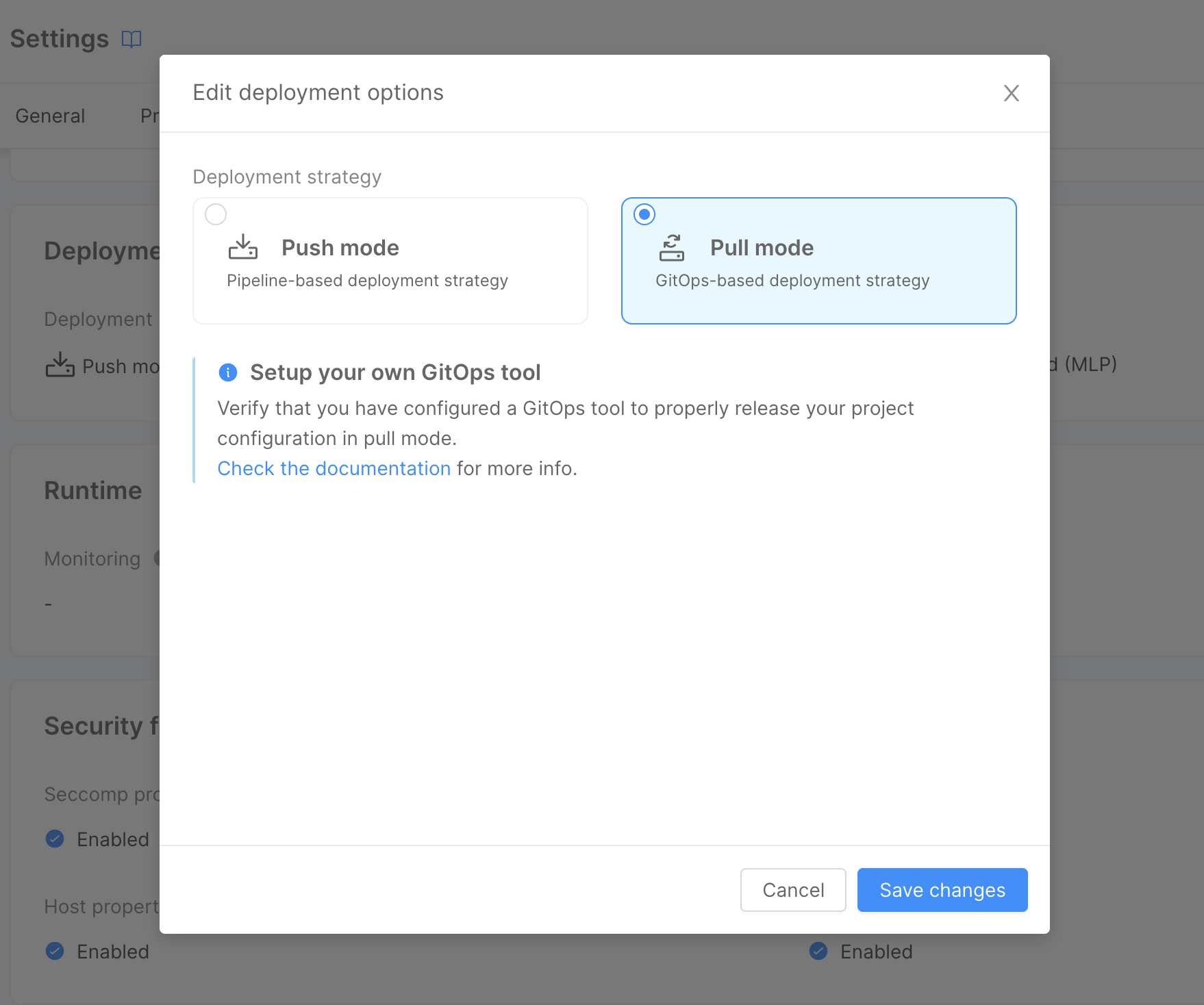Click the Pipeline-based deployment strategy description
The width and height of the screenshot is (1204, 1005).
(367, 281)
